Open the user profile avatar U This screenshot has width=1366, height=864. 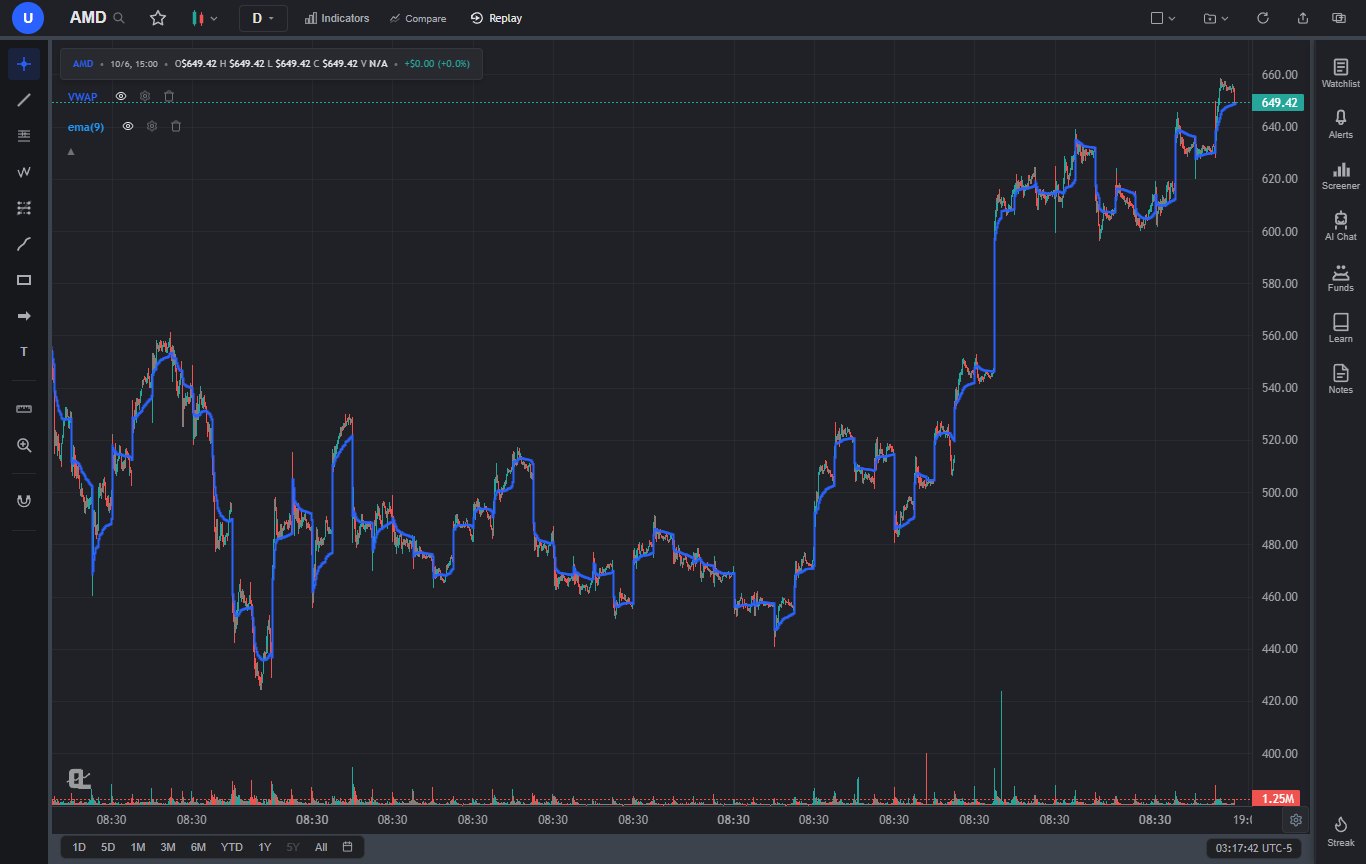coord(27,18)
